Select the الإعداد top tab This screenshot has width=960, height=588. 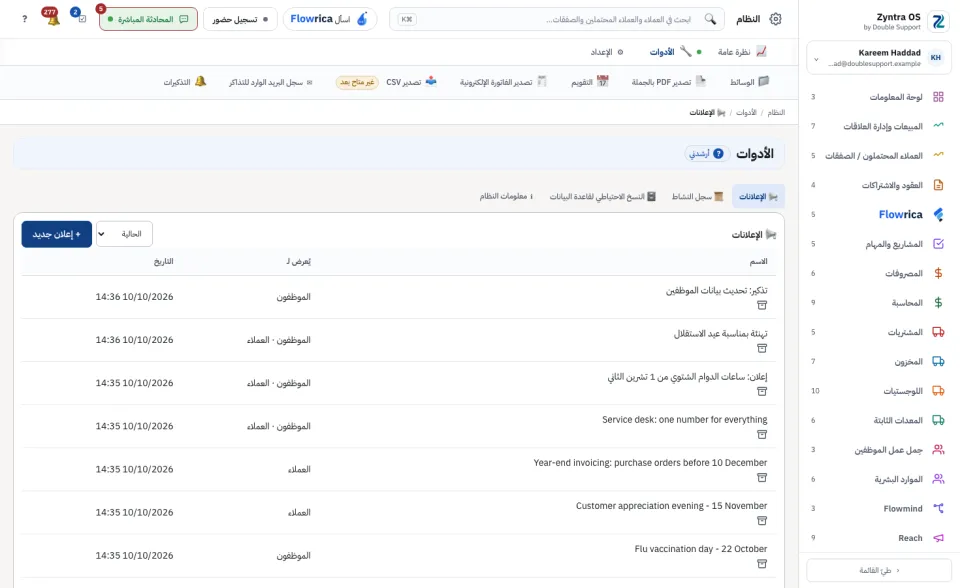click(x=607, y=52)
